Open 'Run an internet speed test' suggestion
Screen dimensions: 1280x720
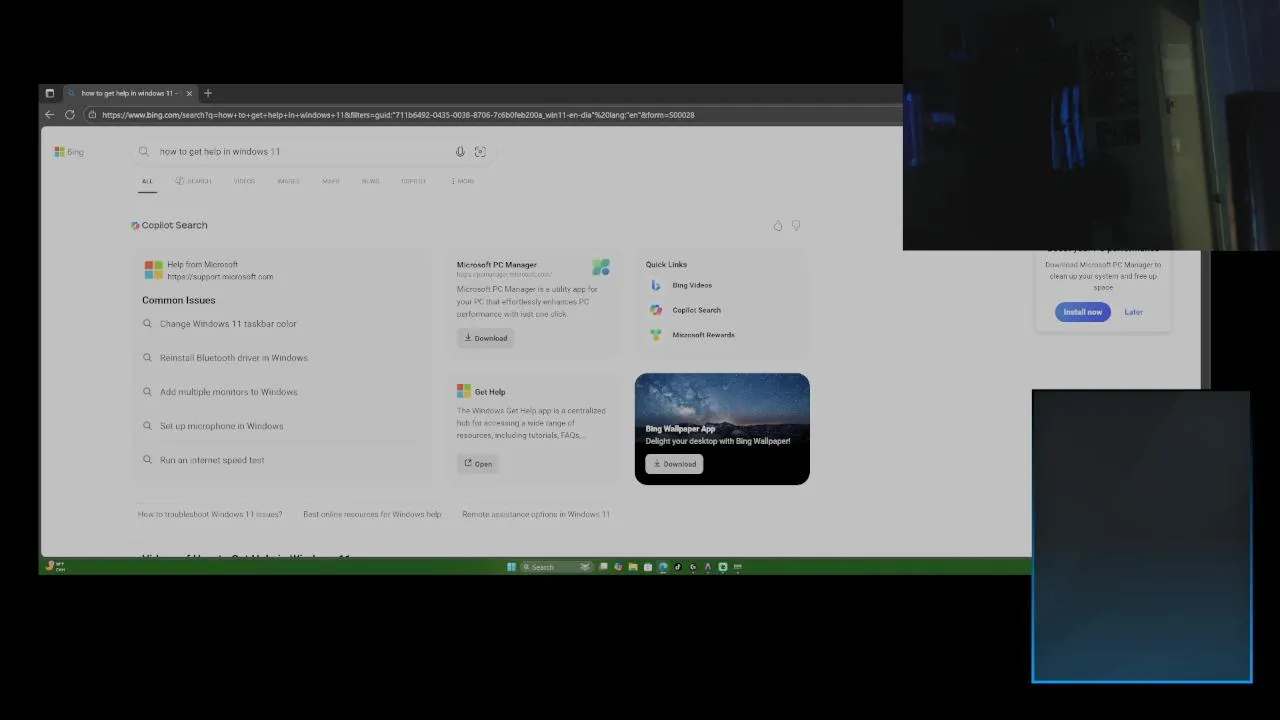[x=212, y=460]
